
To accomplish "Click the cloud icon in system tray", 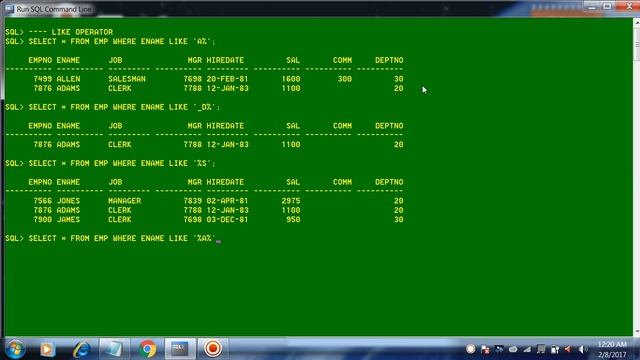I will [513, 349].
